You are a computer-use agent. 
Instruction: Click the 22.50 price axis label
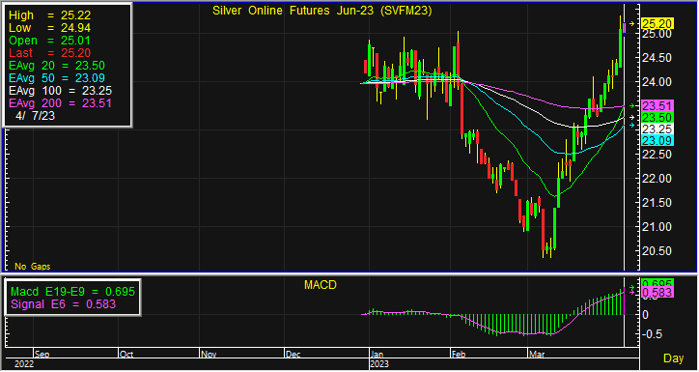[x=657, y=155]
